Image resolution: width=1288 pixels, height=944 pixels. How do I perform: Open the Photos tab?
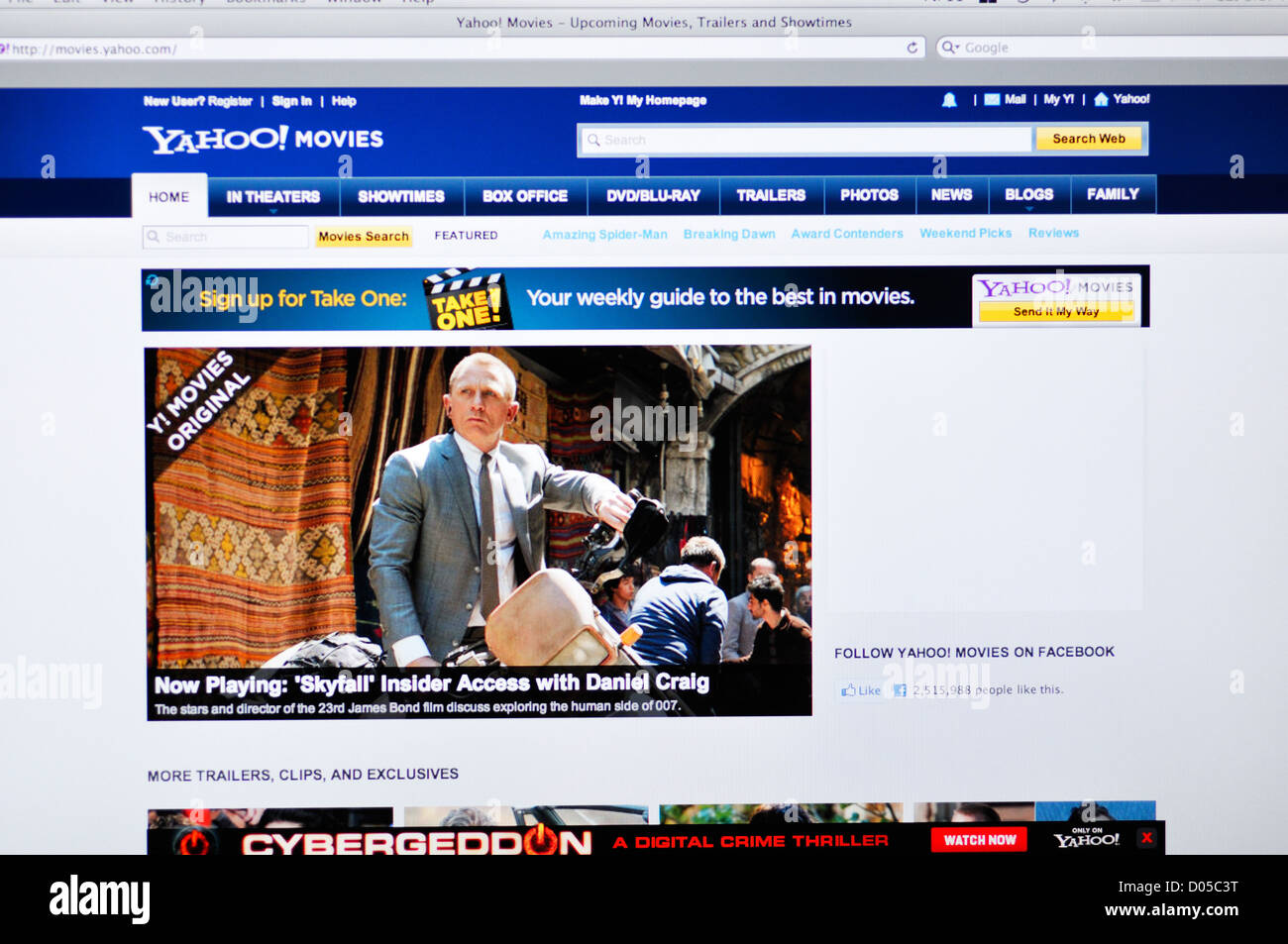pyautogui.click(x=870, y=195)
